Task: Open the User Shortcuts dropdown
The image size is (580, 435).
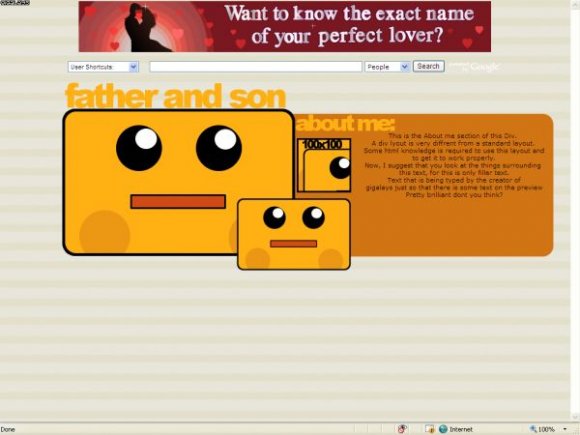Action: coord(103,67)
